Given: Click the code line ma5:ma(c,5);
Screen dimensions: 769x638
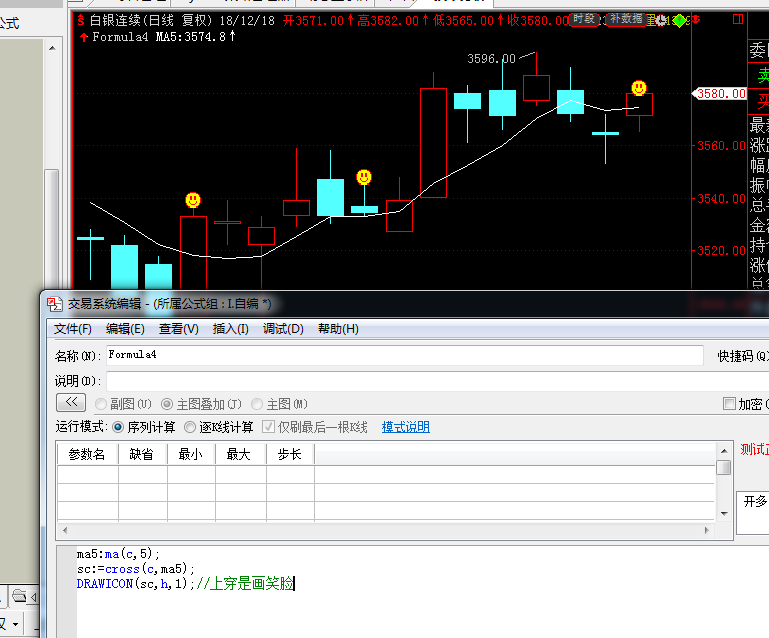Looking at the screenshot, I should click(x=118, y=554).
